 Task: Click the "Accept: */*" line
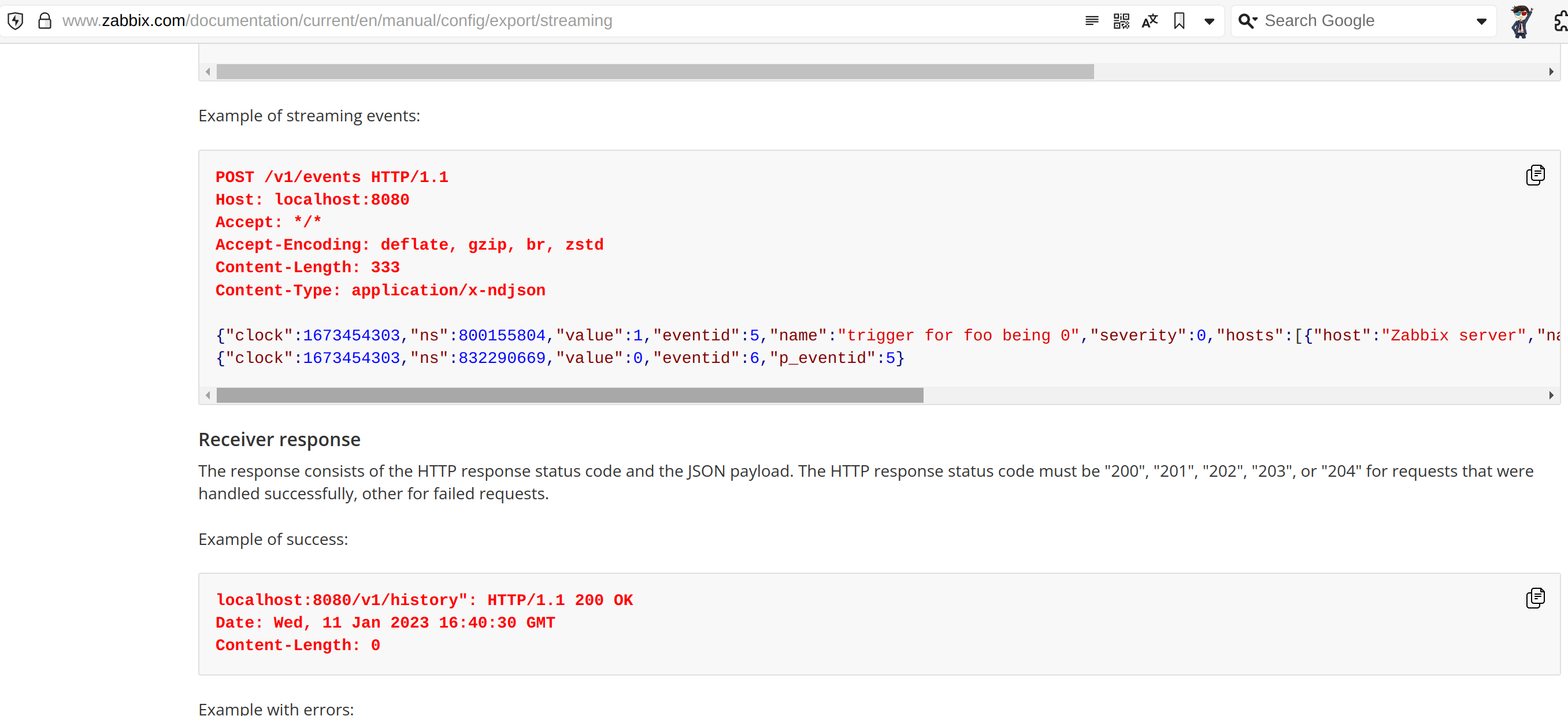point(268,222)
